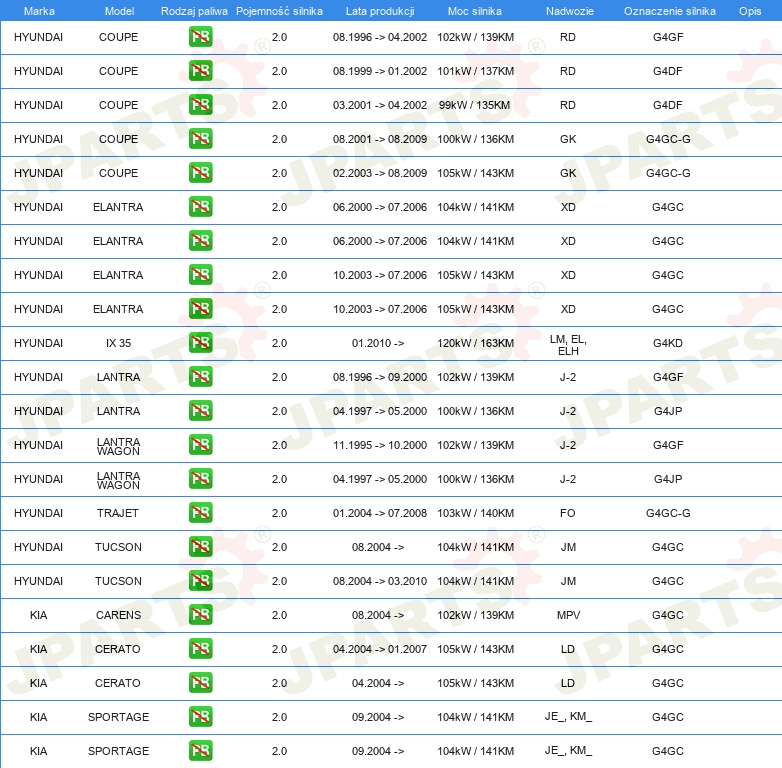Screen dimensions: 782x768
Task: Click the 08.1996 -> 09.2000 date cell
Action: [x=380, y=377]
